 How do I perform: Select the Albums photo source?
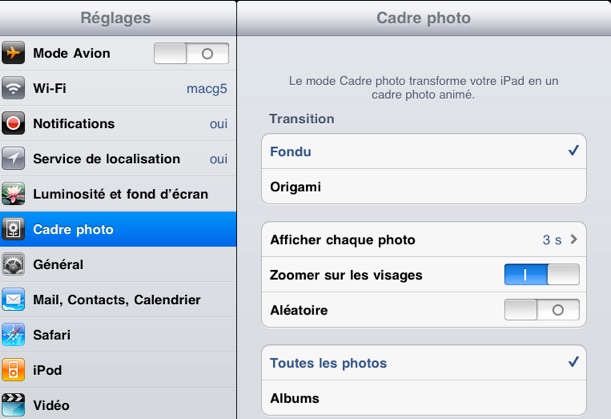[424, 398]
